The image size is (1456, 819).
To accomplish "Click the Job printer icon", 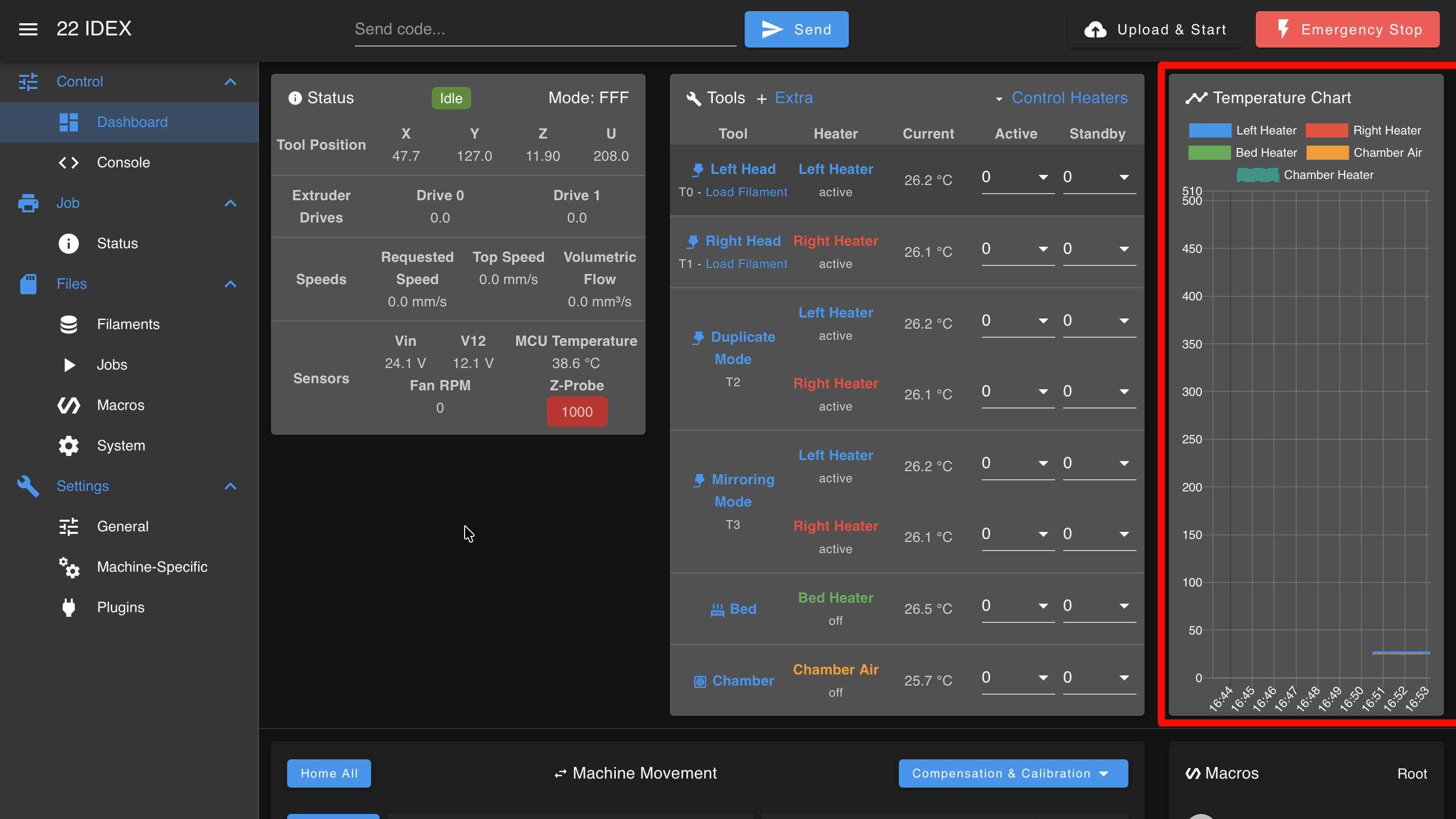I will click(x=28, y=203).
